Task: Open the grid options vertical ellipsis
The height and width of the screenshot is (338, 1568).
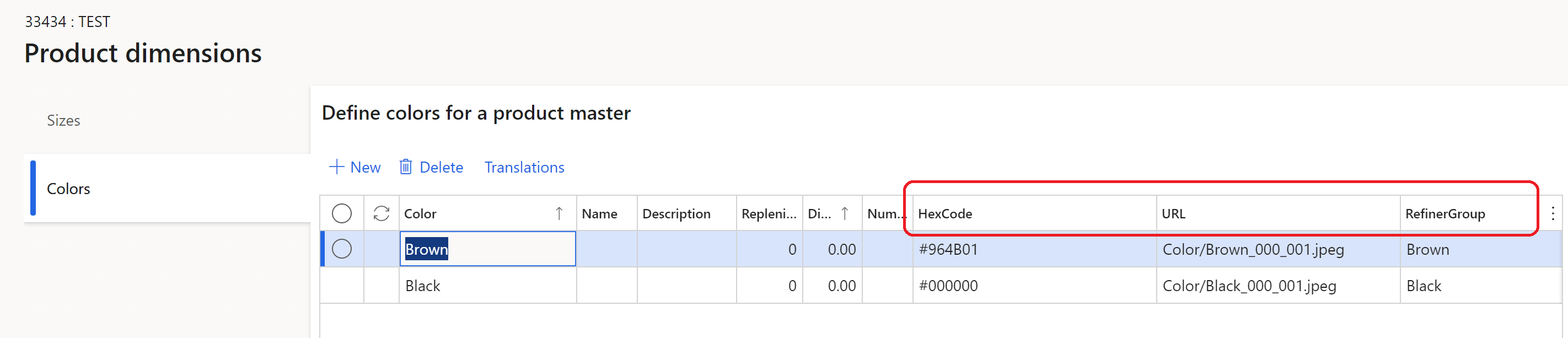Action: (x=1552, y=213)
